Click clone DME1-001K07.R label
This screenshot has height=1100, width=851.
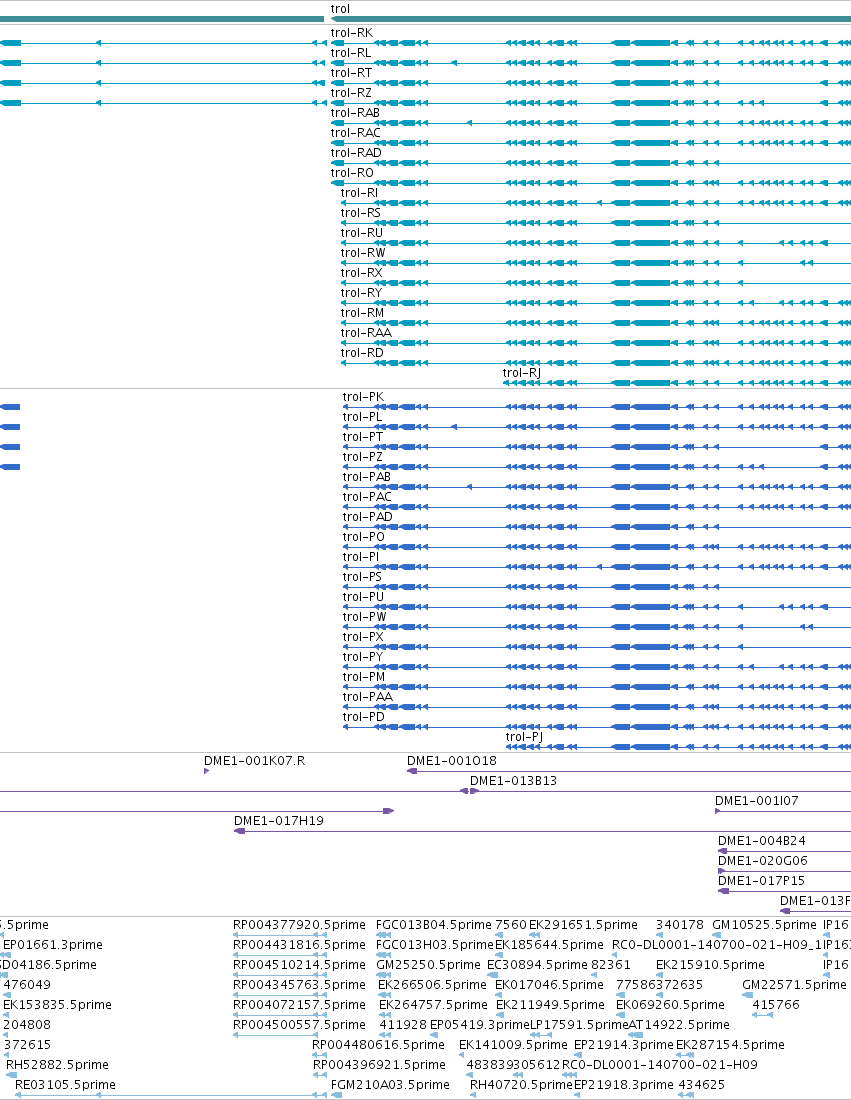pyautogui.click(x=255, y=761)
